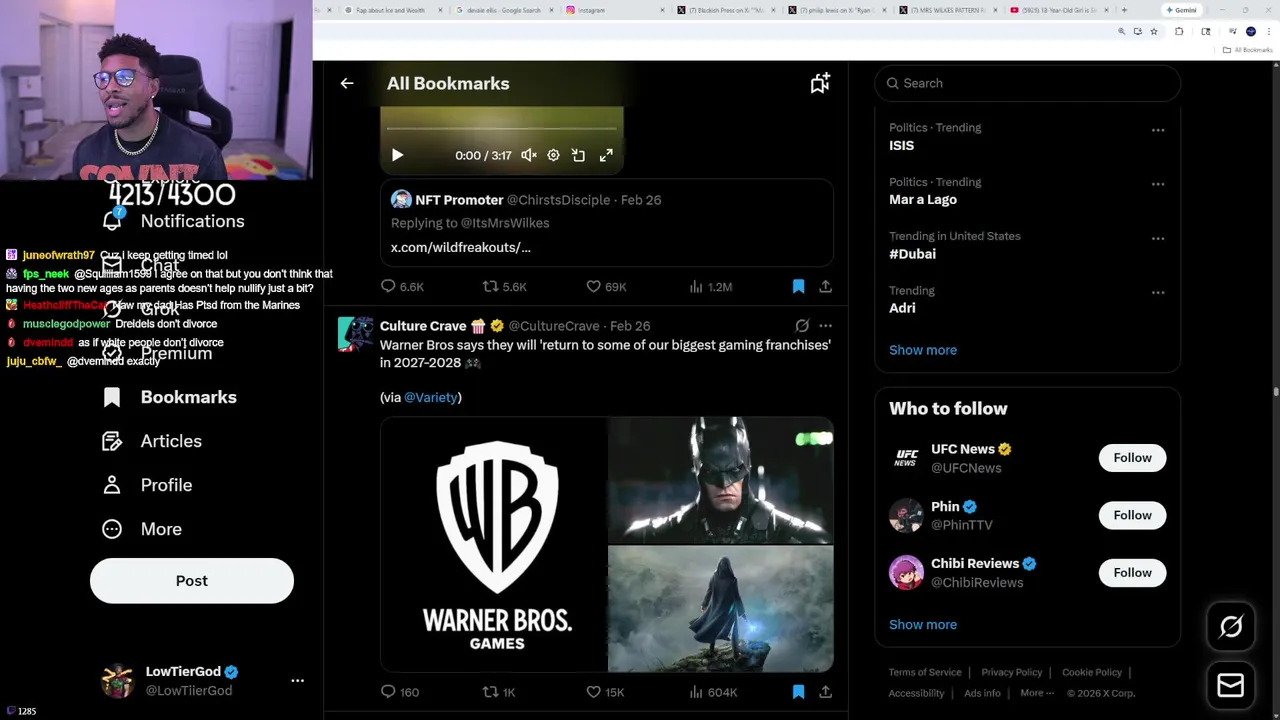Screen dimensions: 1280x720
Task: Like the post with 69K likes
Action: 606,287
